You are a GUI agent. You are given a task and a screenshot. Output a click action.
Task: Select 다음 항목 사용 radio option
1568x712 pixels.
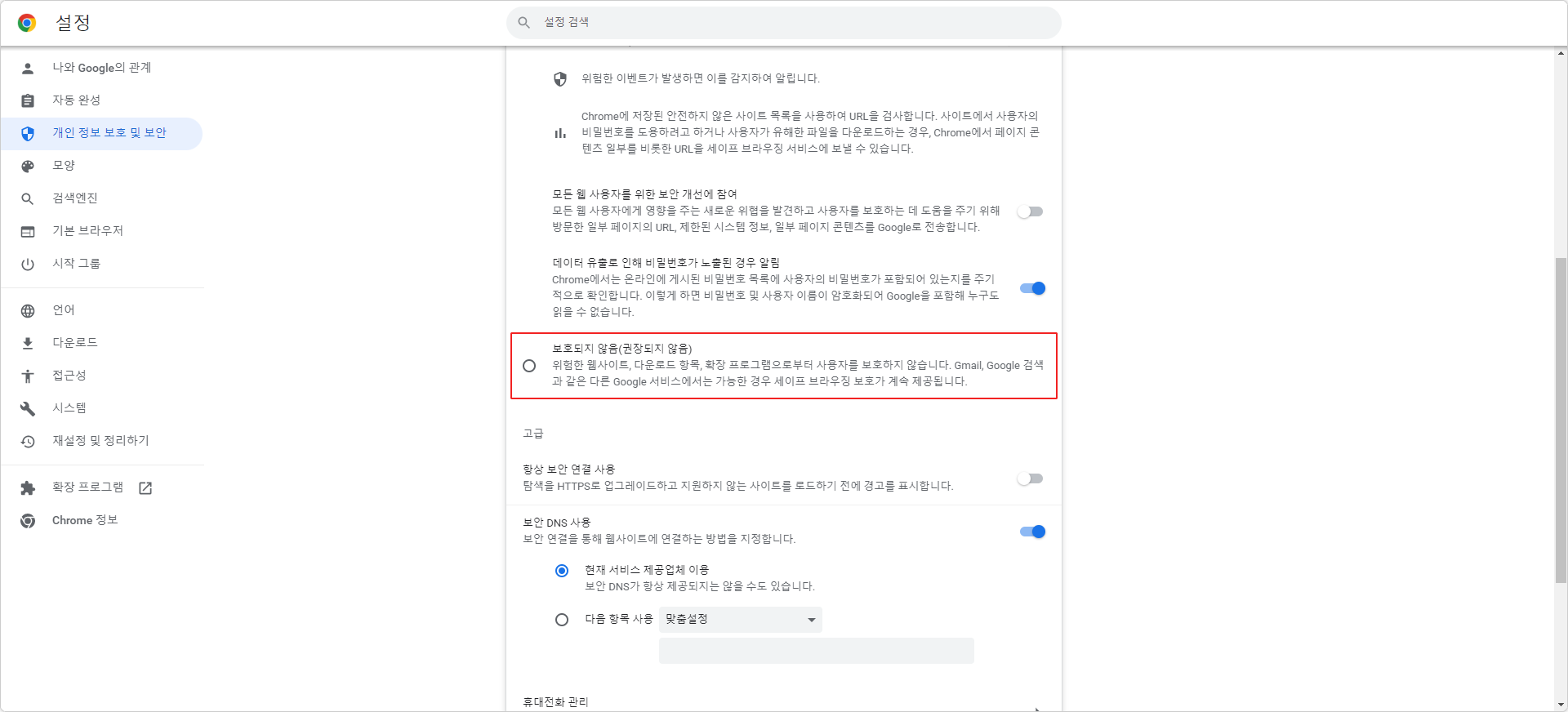click(562, 620)
